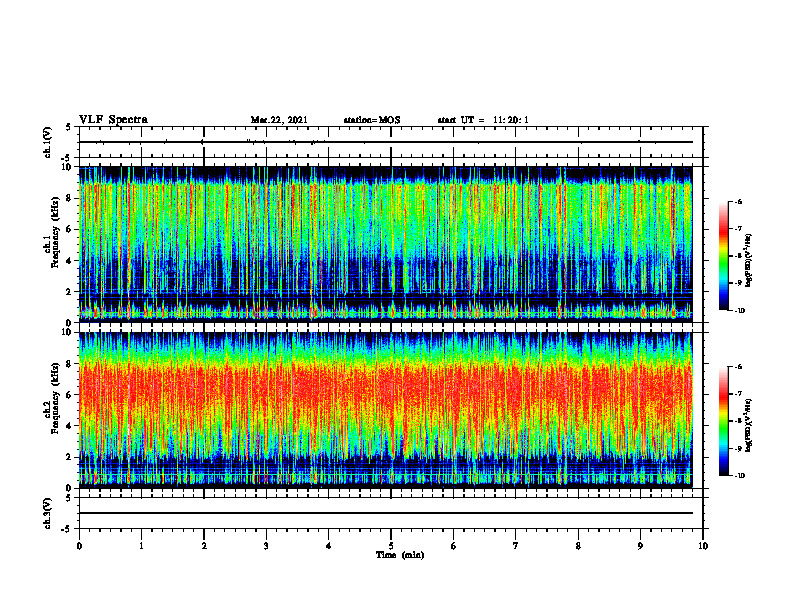
Task: Click the ch.1 colorbar log(PSD) label
Action: coord(750,261)
